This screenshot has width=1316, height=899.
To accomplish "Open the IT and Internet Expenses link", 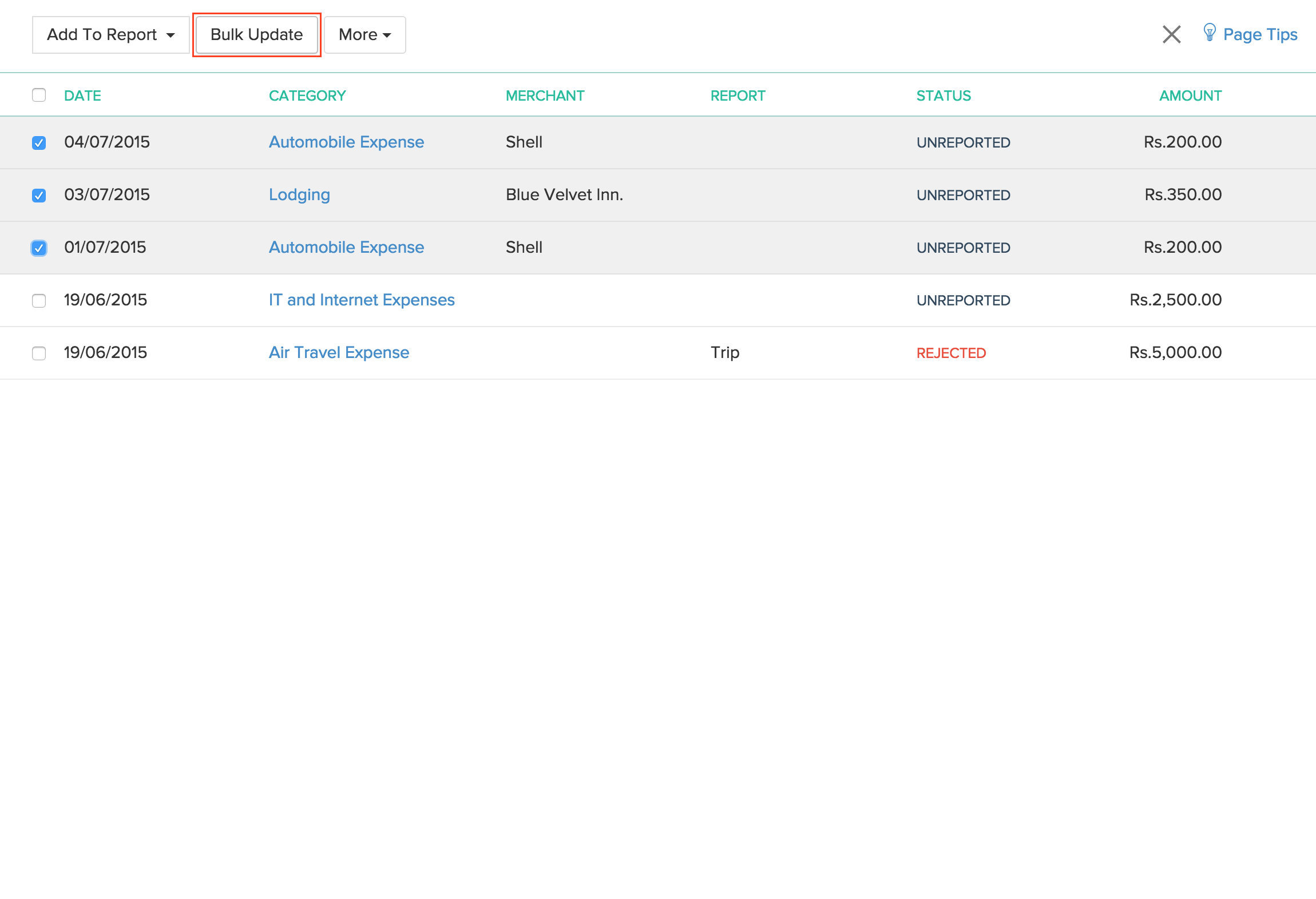I will tap(362, 300).
